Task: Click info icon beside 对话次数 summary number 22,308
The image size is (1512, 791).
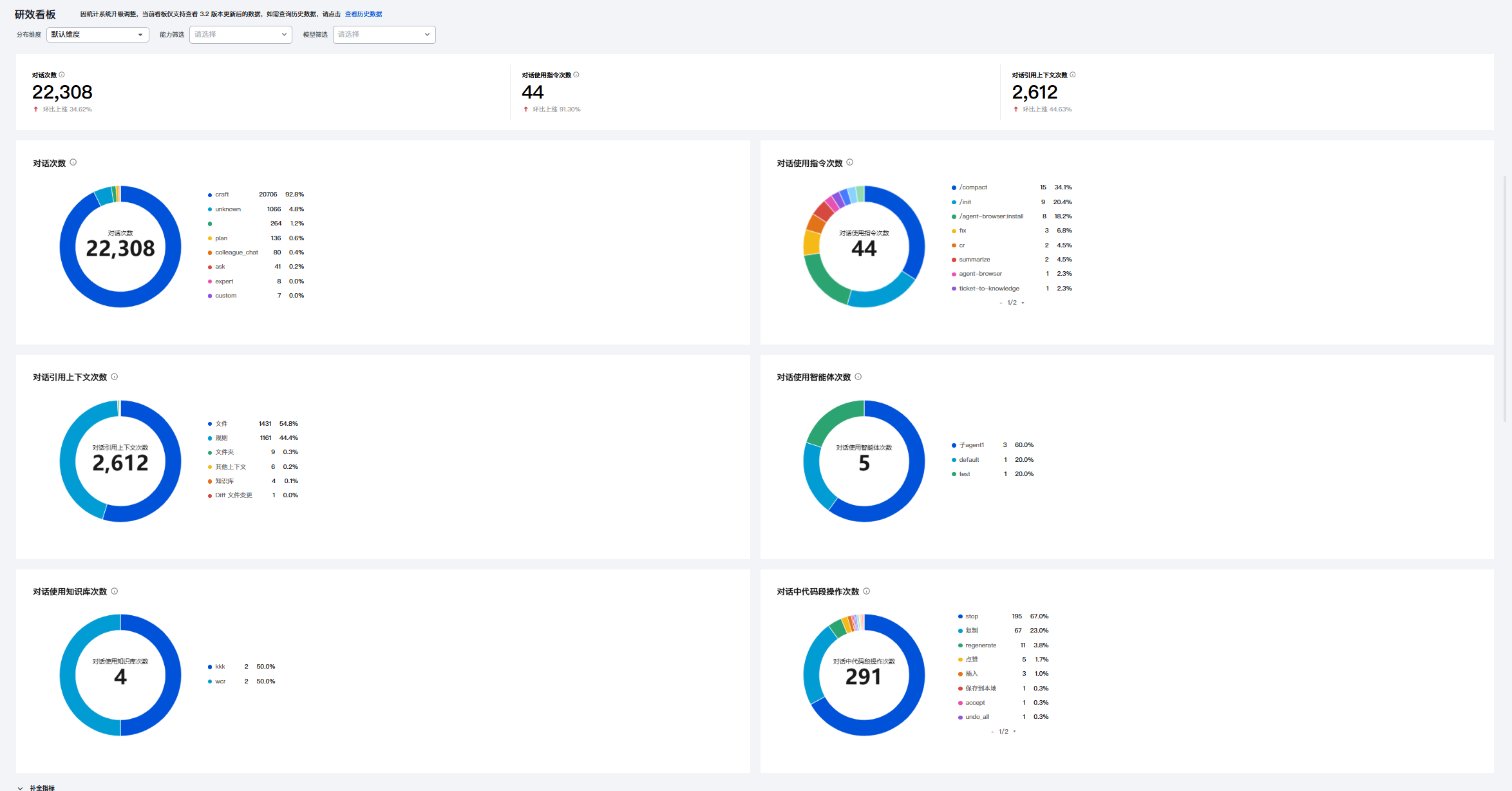Action: 62,75
